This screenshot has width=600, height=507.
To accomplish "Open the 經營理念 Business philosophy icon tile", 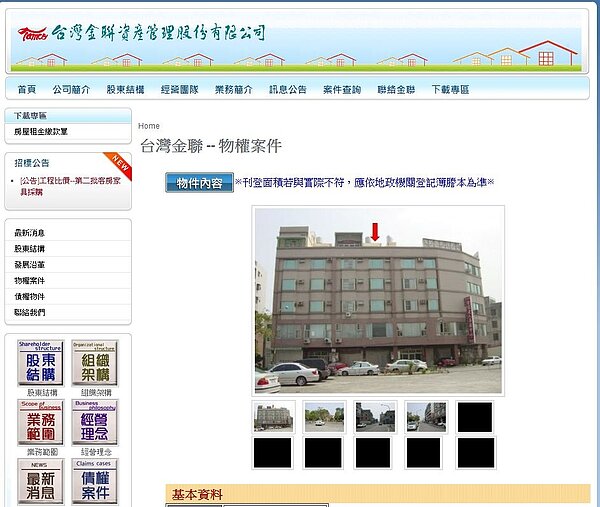I will click(95, 422).
